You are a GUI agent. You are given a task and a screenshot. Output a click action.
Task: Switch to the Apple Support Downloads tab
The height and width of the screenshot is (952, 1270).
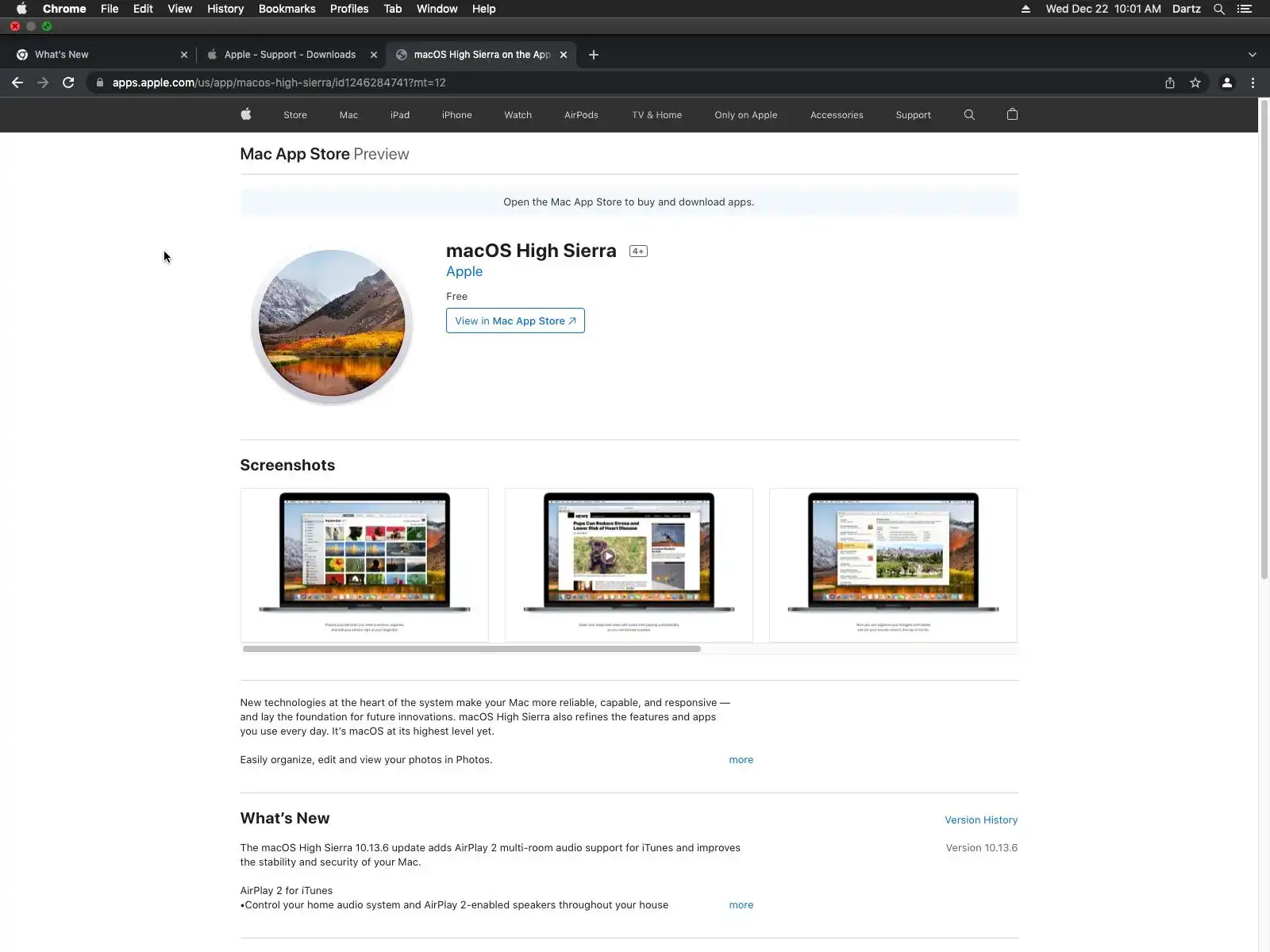click(x=290, y=55)
